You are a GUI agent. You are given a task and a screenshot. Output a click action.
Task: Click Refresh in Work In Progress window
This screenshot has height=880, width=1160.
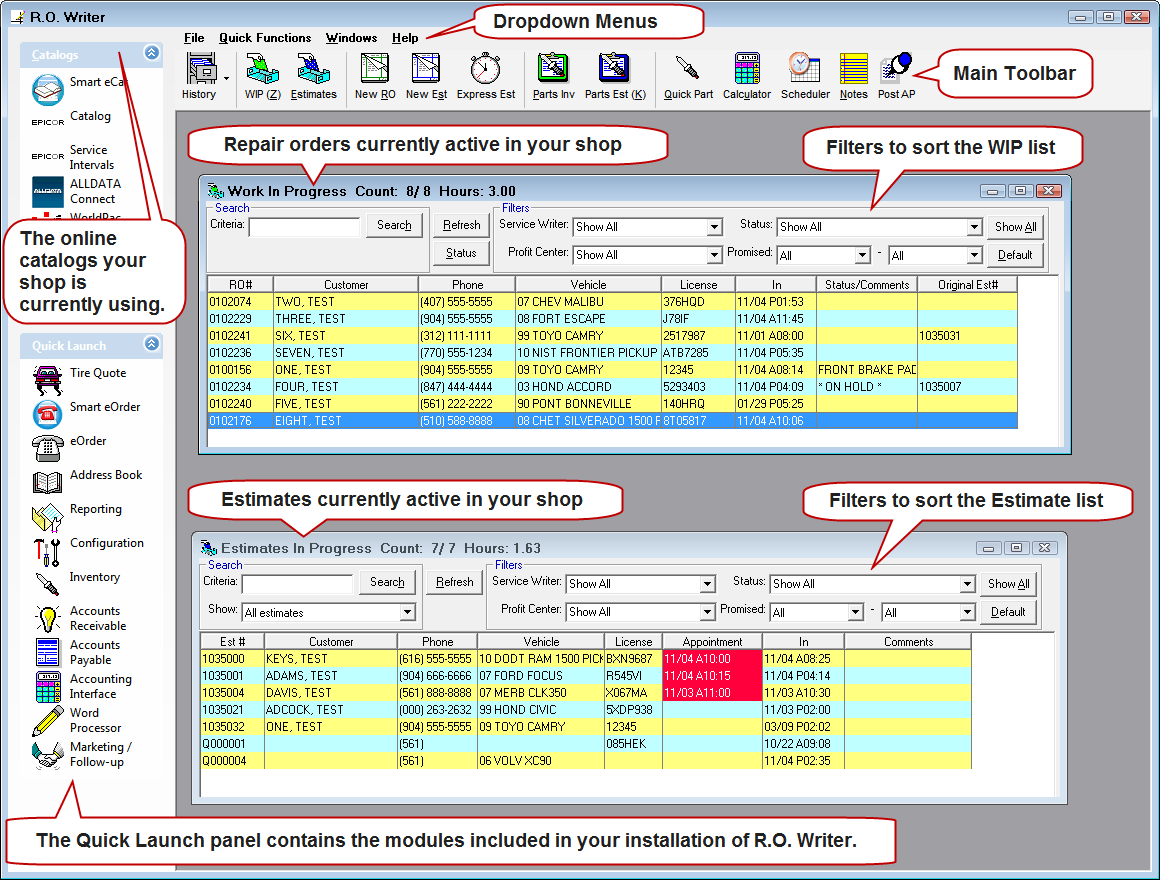(461, 225)
